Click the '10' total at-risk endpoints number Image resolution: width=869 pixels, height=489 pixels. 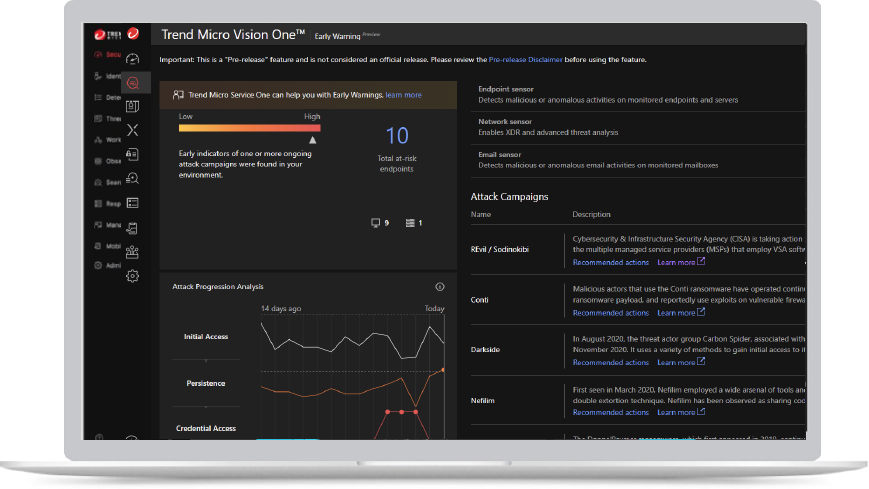(x=397, y=136)
